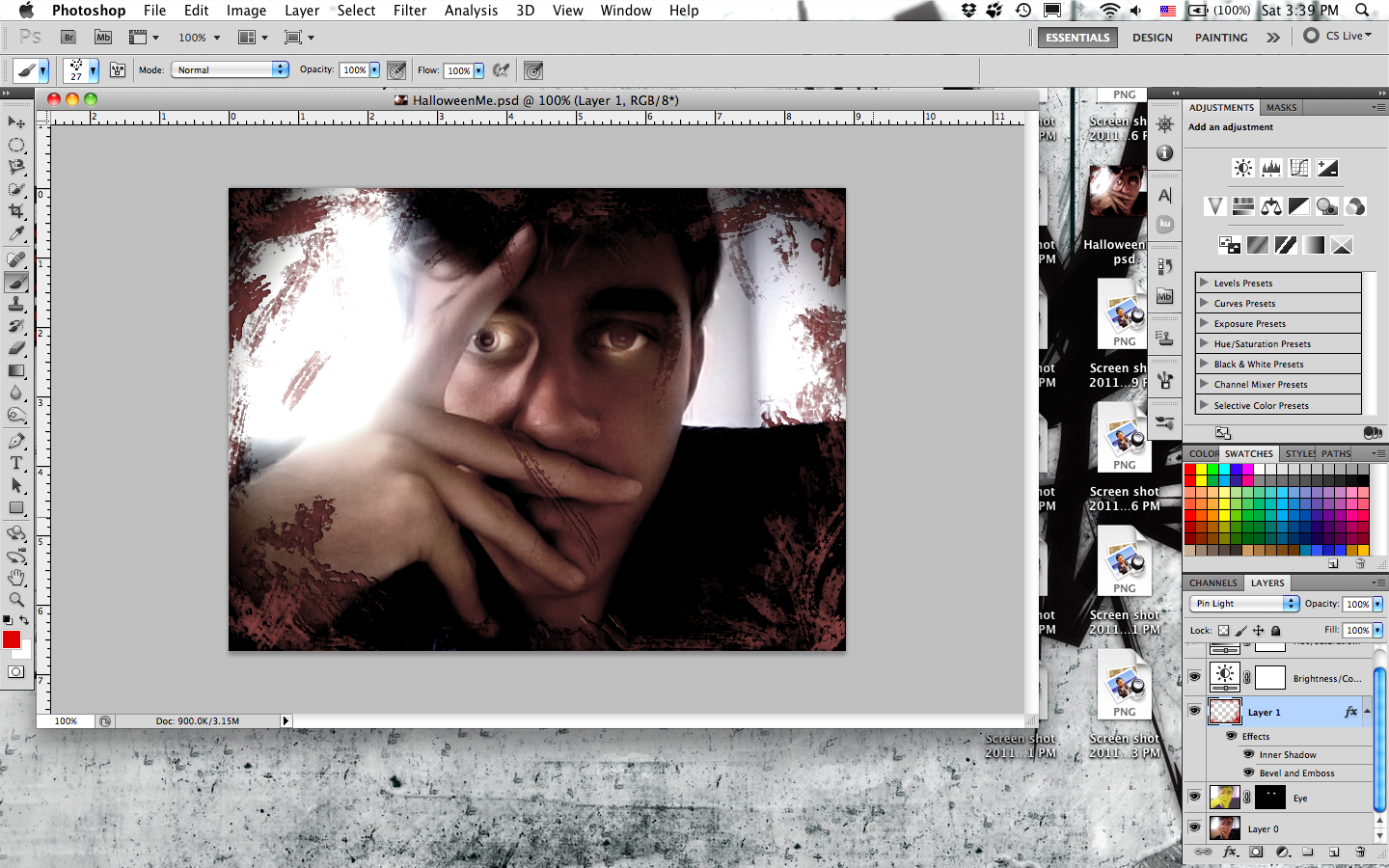Viewport: 1389px width, 868px height.
Task: Add an Exposure adjustment from Adjustments panel
Action: pos(1327,168)
